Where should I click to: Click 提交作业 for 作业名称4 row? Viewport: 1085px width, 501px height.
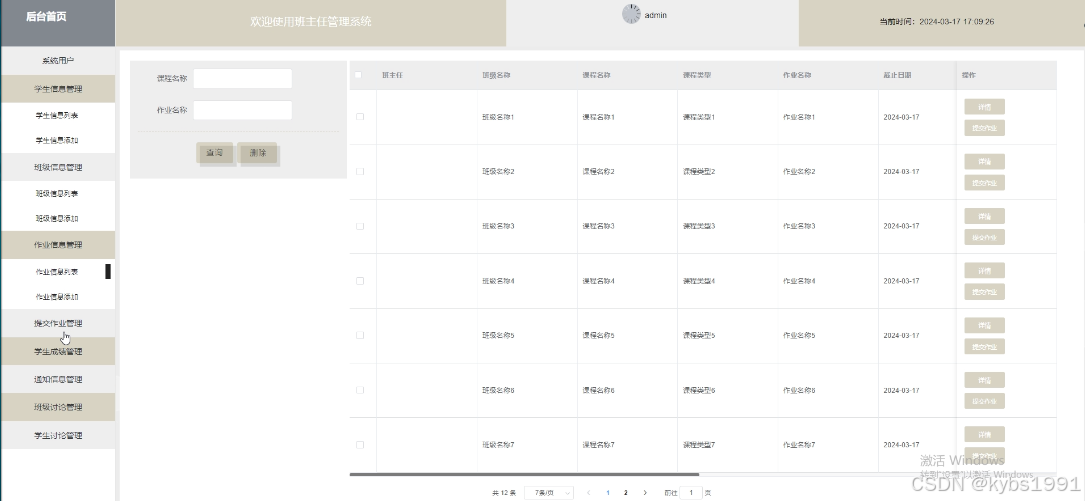[x=984, y=292]
